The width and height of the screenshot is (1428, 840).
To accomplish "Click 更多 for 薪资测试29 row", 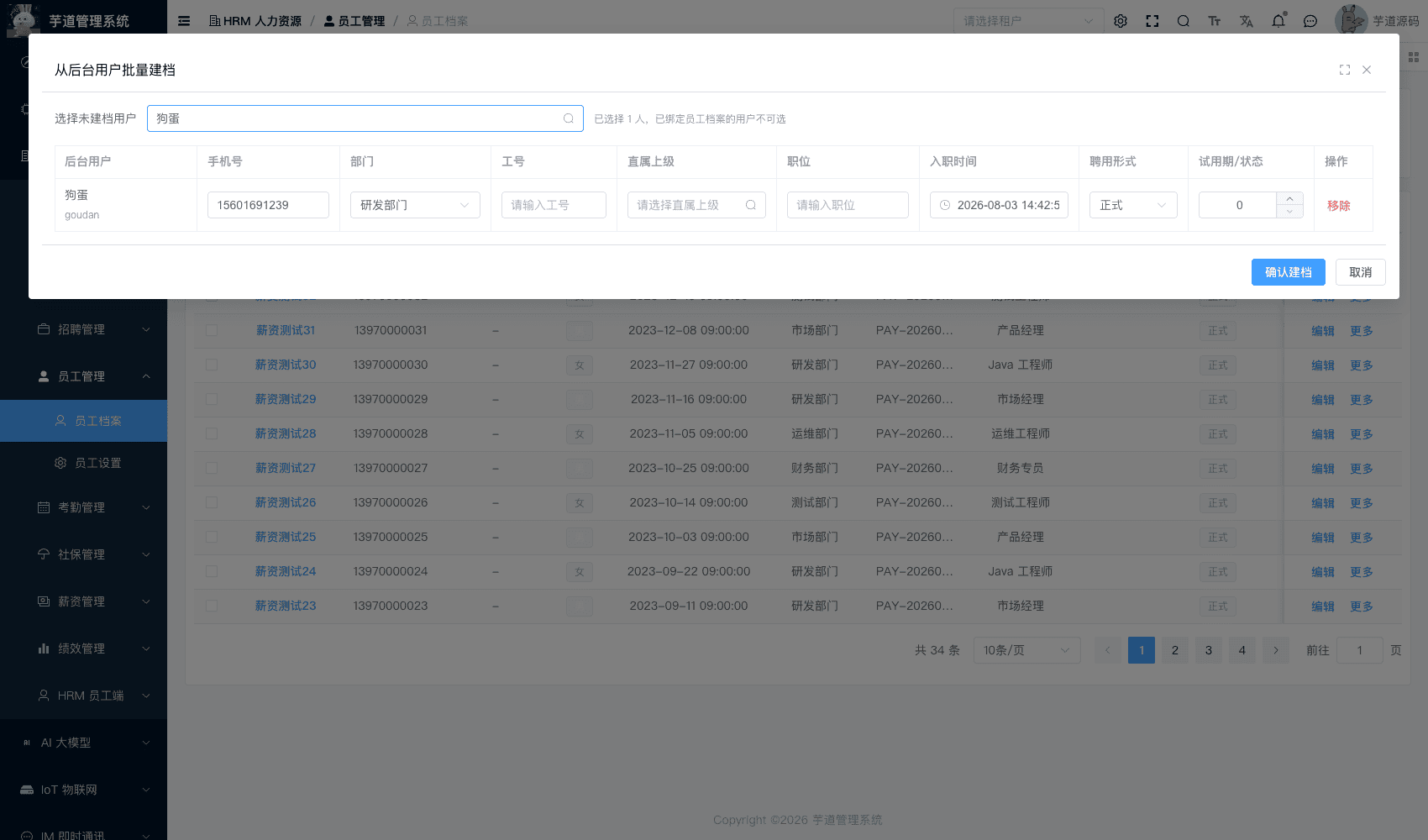I will coord(1362,400).
